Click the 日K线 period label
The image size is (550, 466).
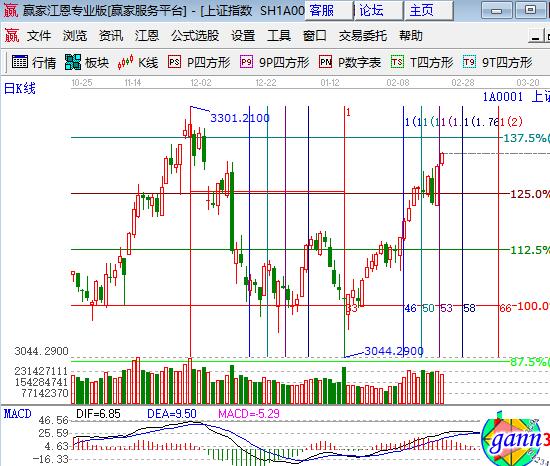pos(20,88)
